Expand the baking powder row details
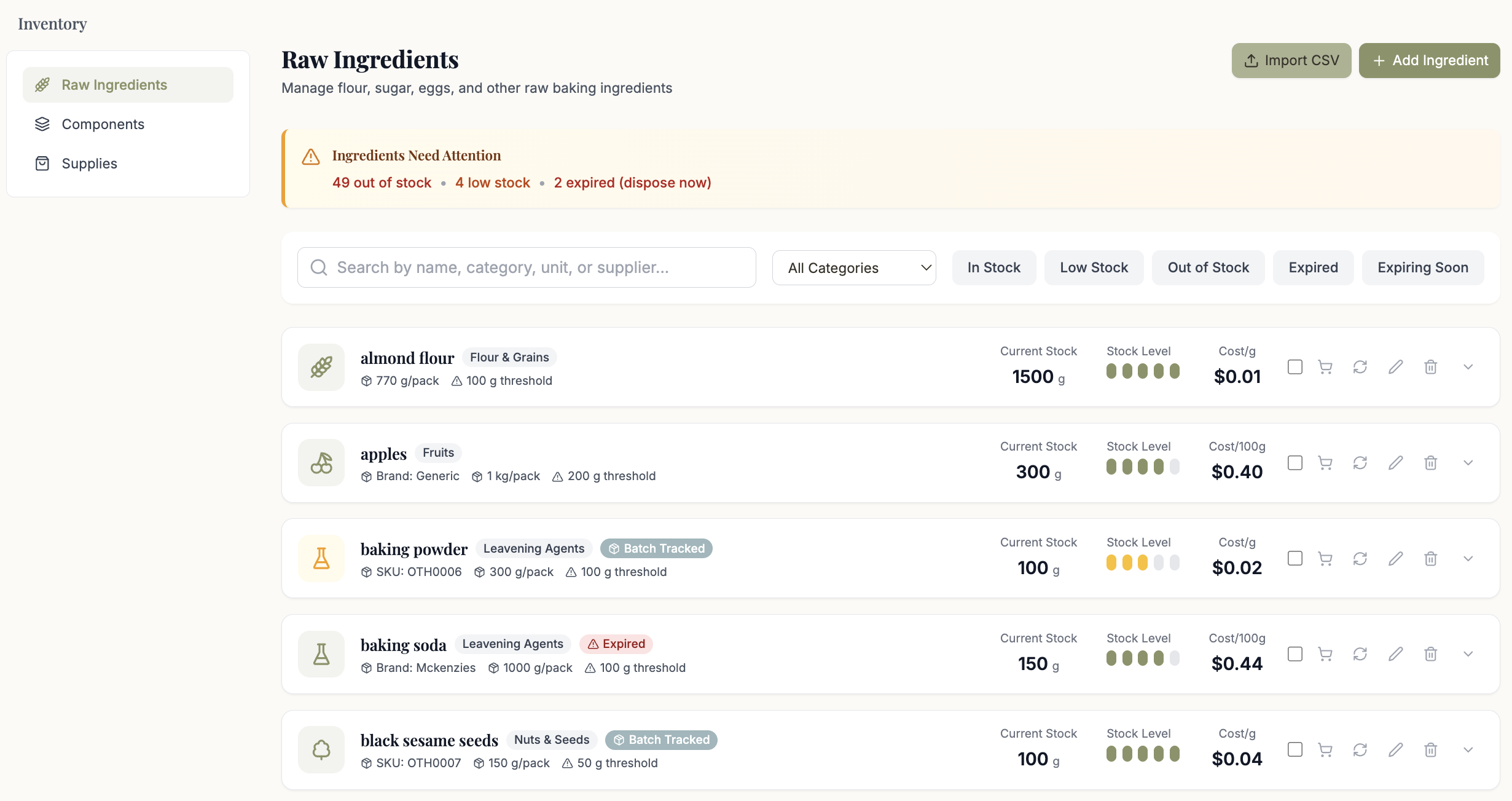Viewport: 1512px width, 801px height. (1468, 558)
